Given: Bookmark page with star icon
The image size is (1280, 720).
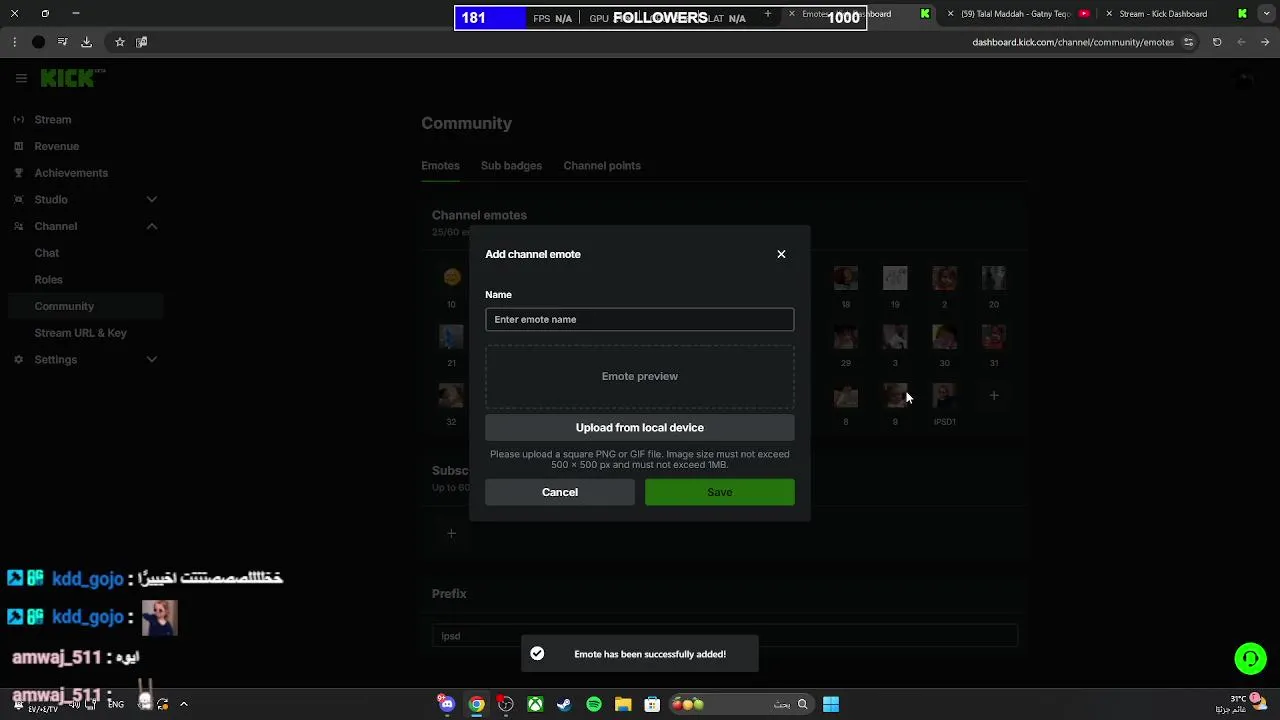Looking at the screenshot, I should point(120,42).
